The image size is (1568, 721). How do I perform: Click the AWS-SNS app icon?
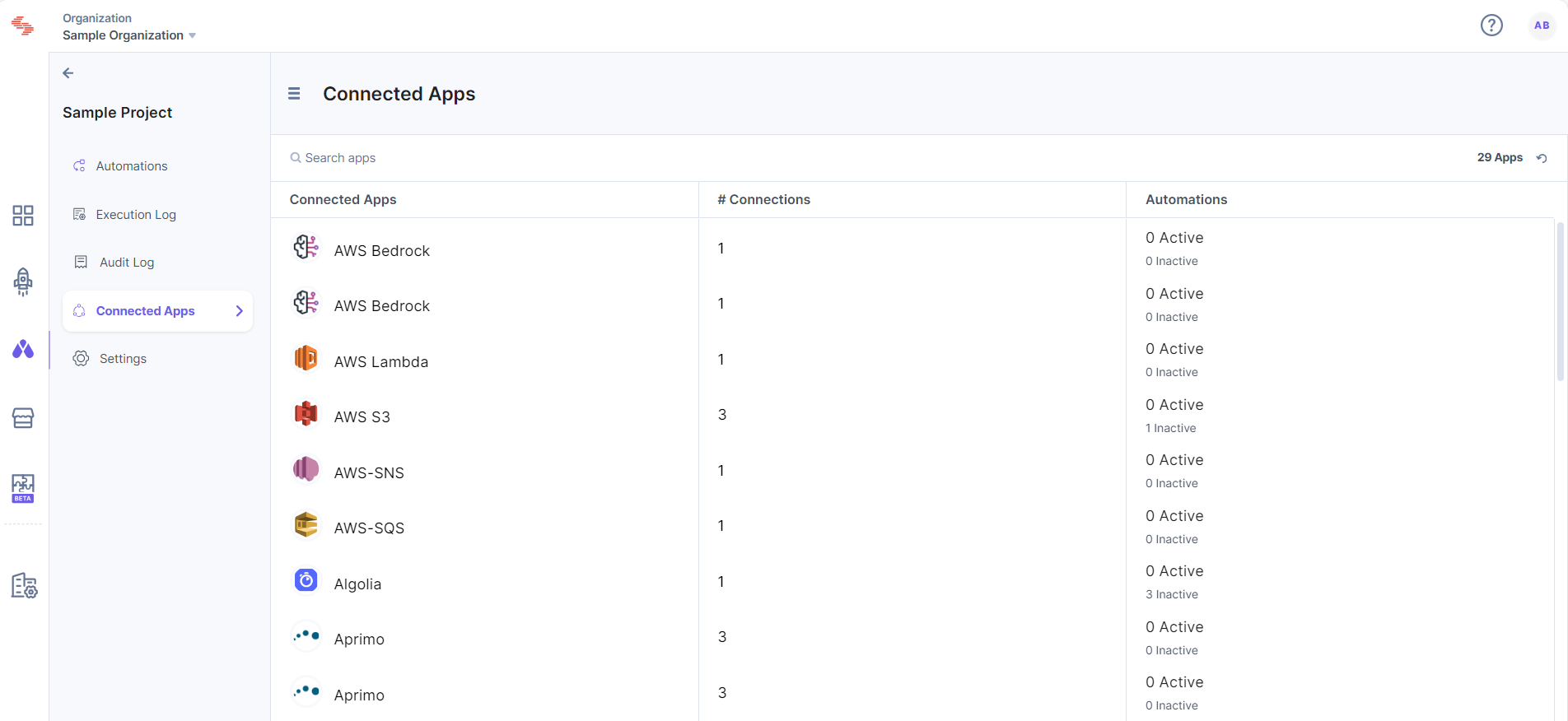click(306, 469)
